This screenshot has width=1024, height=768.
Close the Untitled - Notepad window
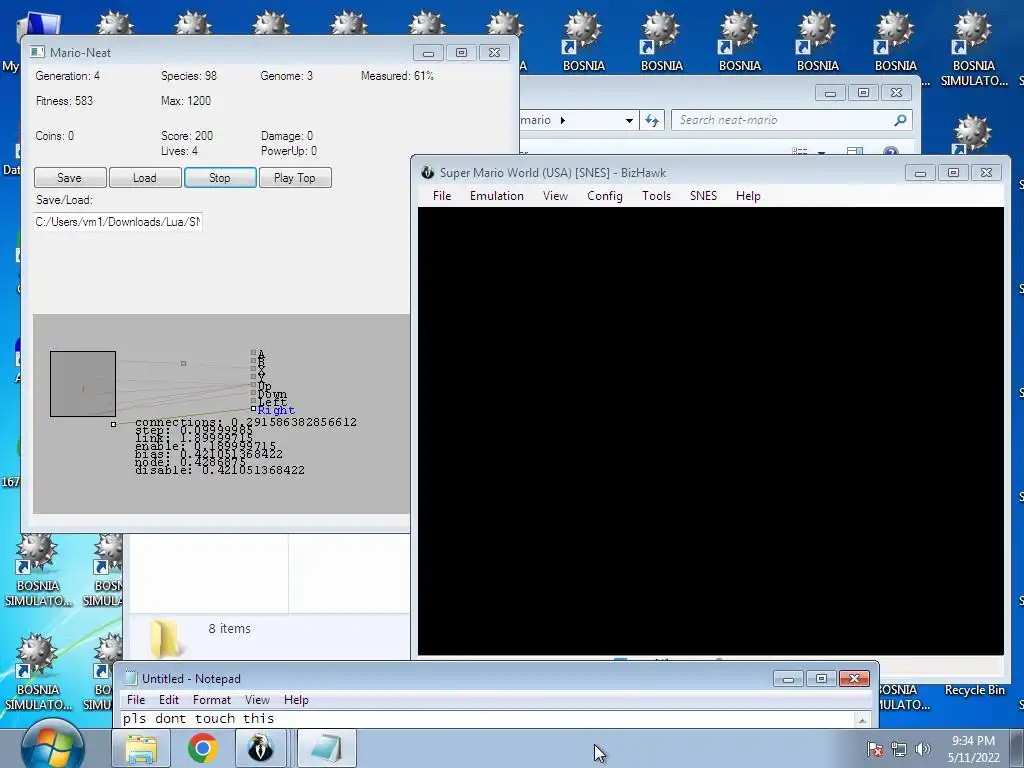(854, 679)
